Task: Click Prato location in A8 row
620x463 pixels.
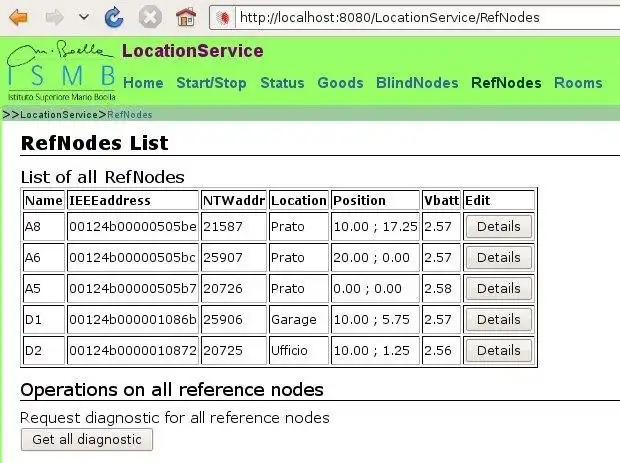Action: [x=299, y=227]
